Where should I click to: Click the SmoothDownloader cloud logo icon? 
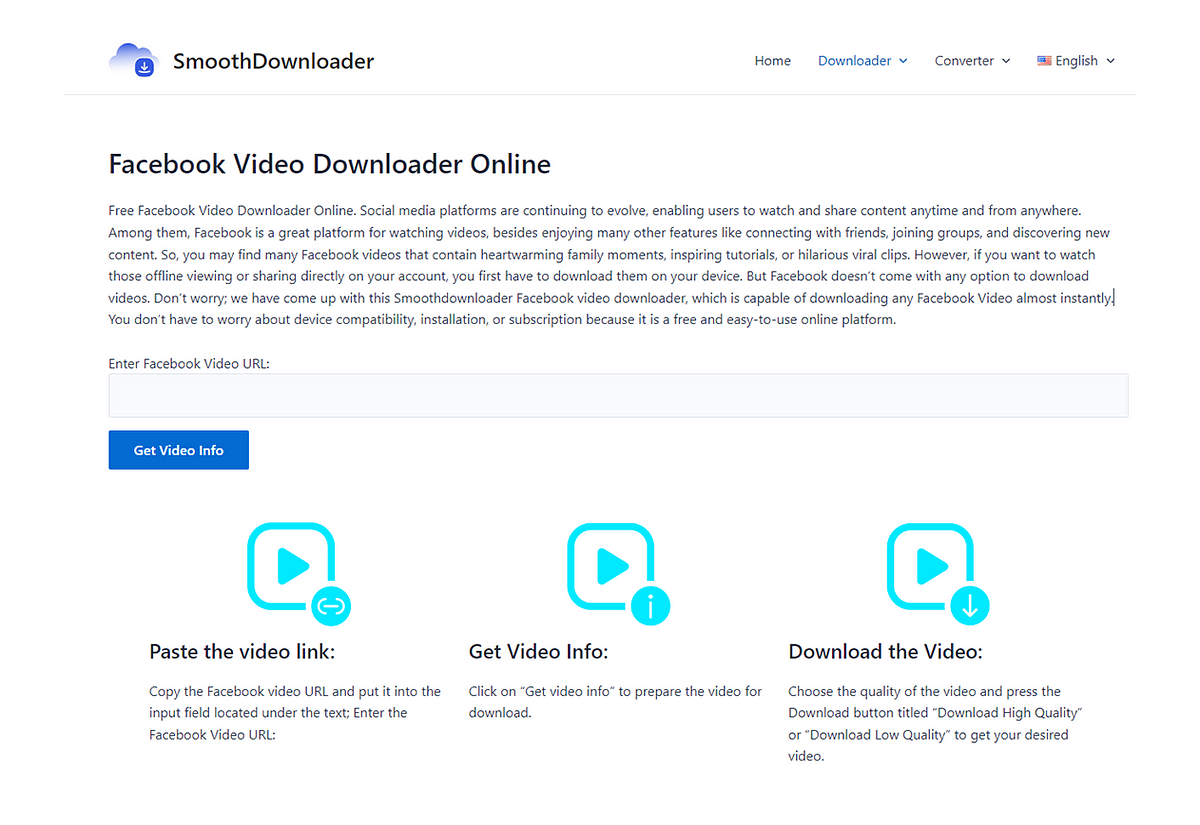coord(134,61)
